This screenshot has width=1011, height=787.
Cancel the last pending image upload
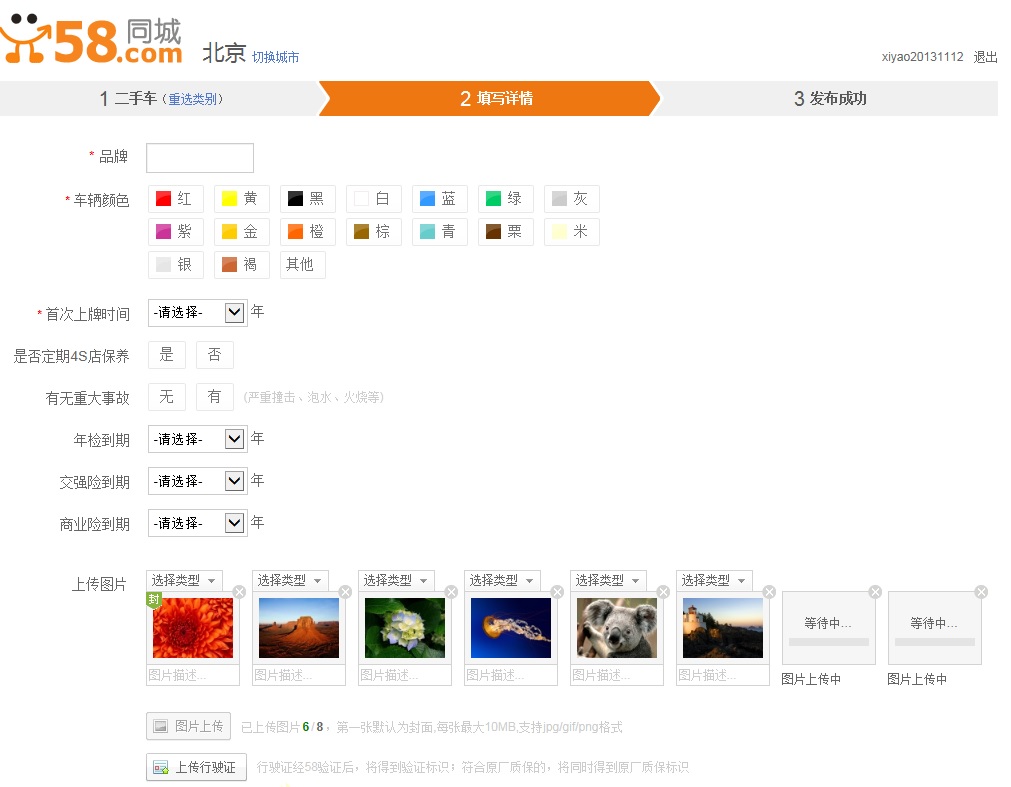[x=981, y=592]
